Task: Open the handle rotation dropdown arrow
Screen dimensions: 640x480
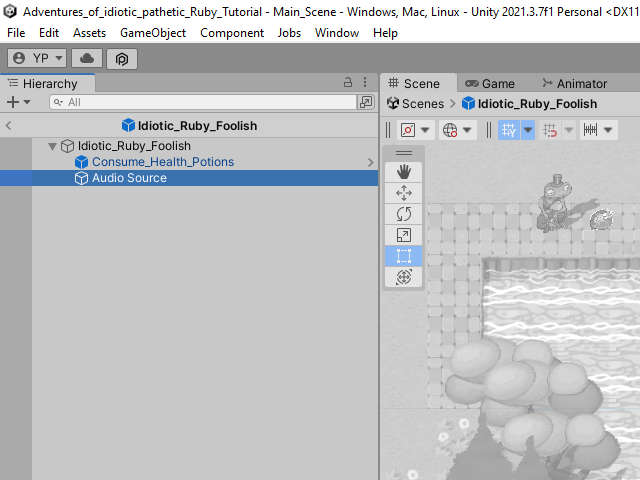Action: point(467,130)
